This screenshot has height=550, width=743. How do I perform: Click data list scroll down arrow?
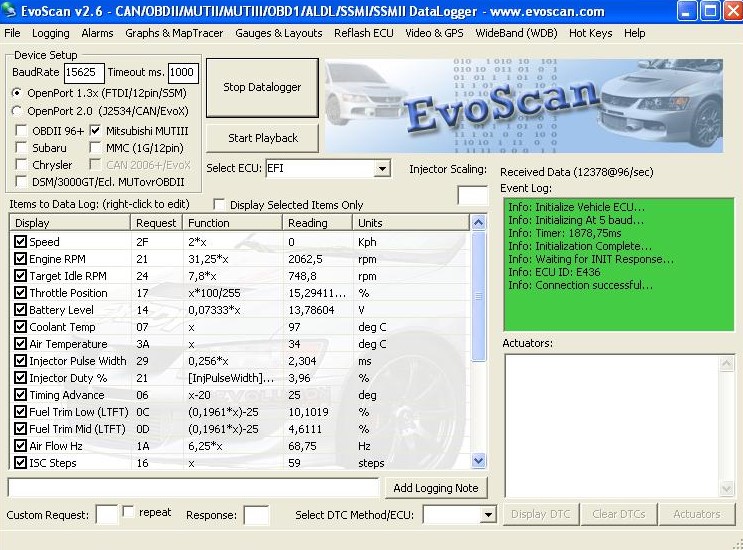[x=479, y=460]
